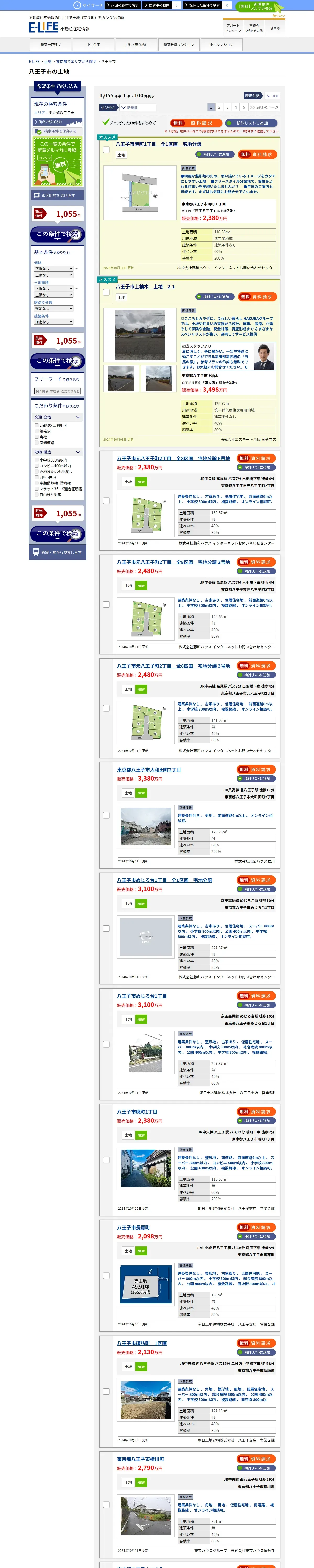Open the 新築一戸建て tab

(x=51, y=44)
